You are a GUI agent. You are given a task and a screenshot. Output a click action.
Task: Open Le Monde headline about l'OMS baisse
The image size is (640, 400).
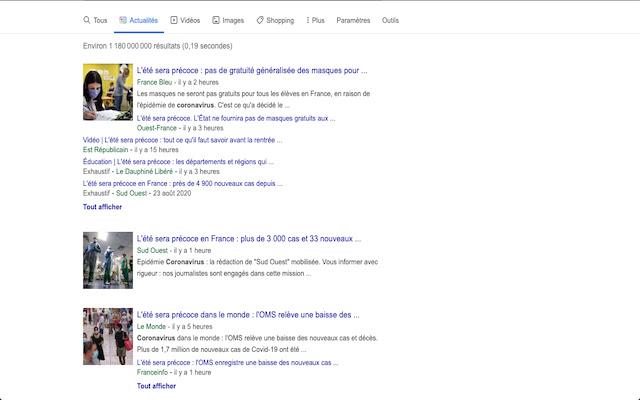coord(247,314)
